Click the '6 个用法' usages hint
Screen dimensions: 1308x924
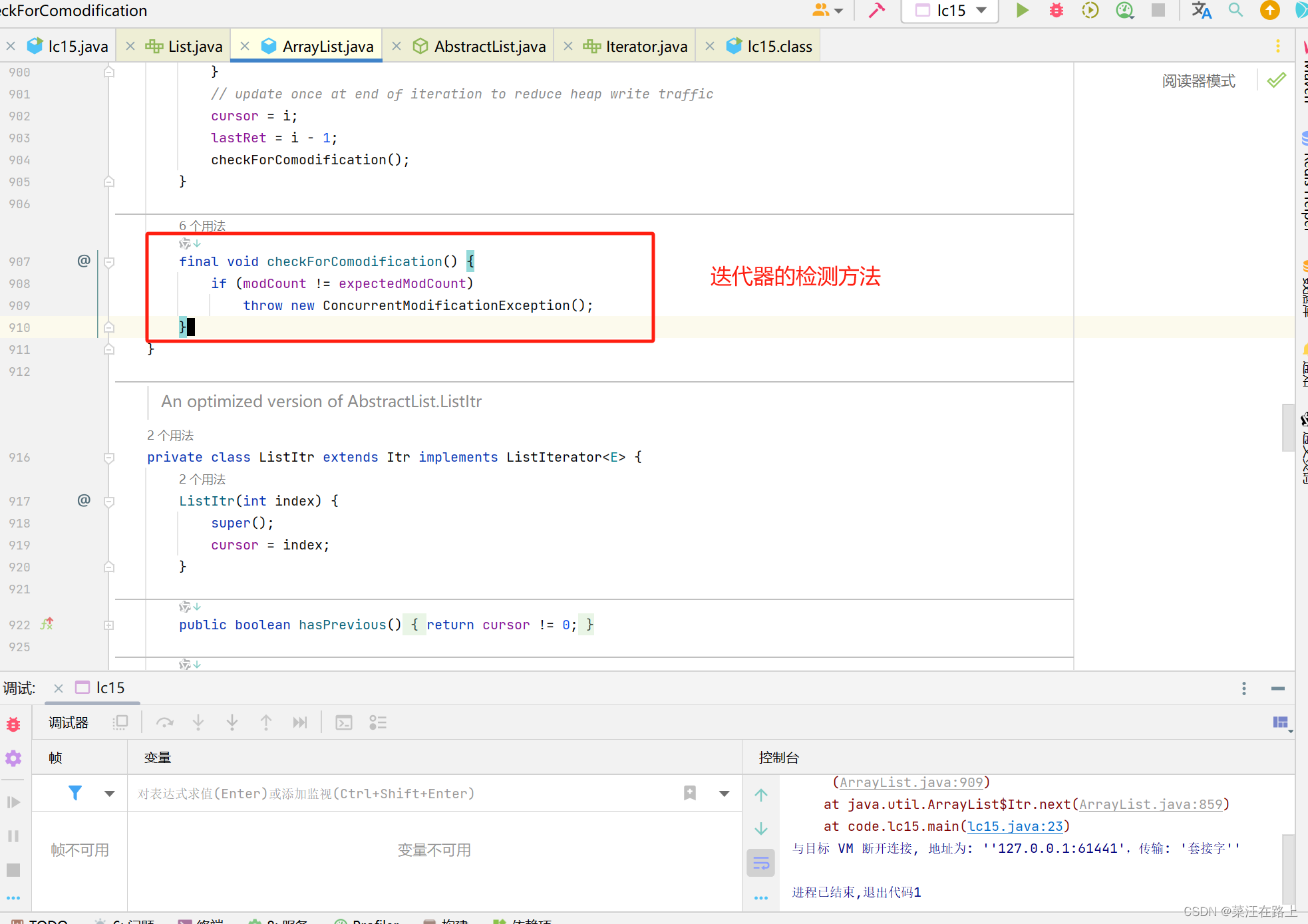(x=202, y=226)
